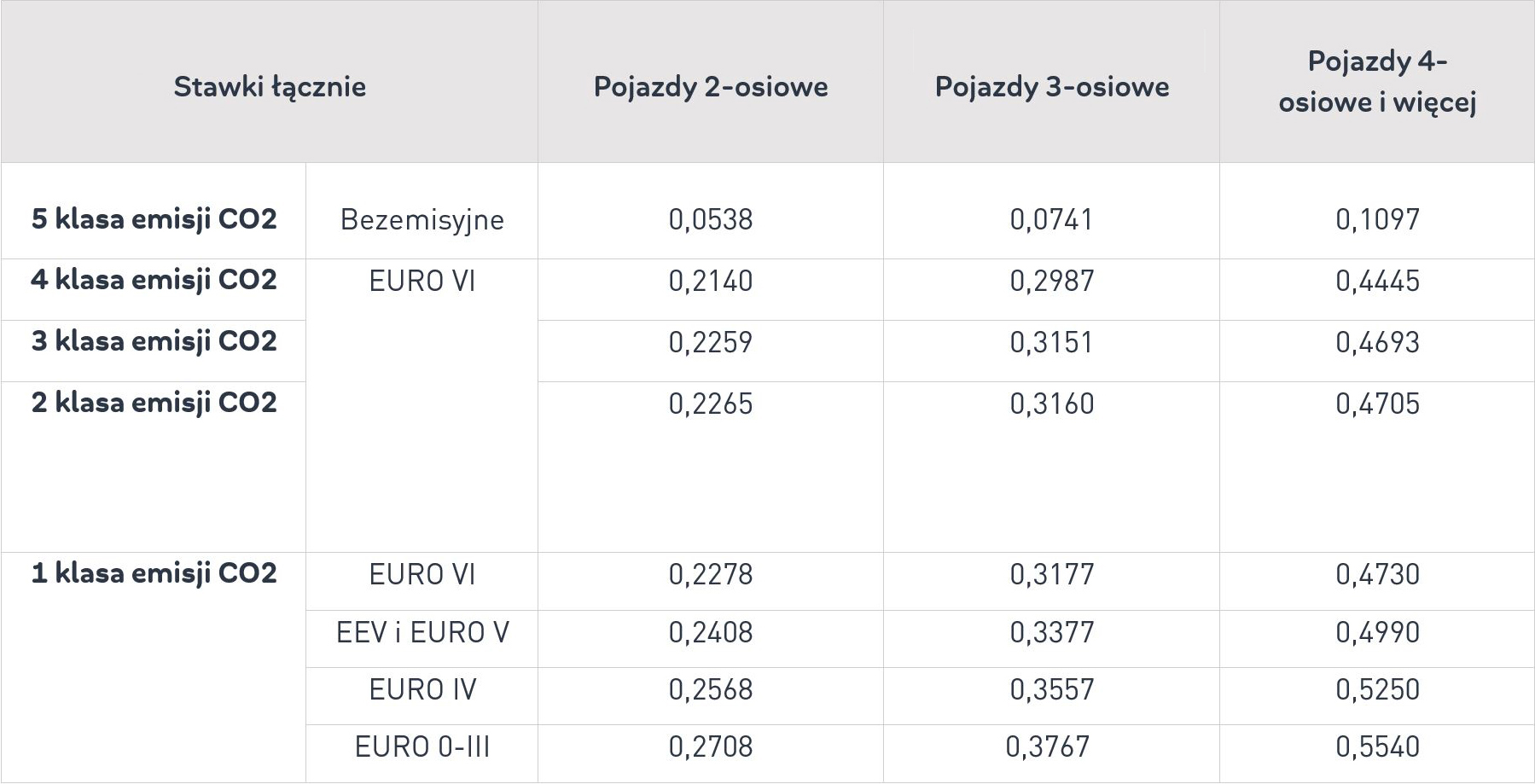Click the '1 klasa emisji CO2' row label

pyautogui.click(x=154, y=574)
